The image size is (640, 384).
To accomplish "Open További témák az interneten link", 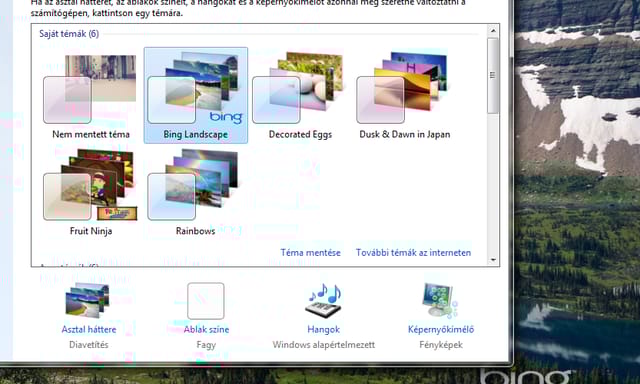I will [413, 253].
